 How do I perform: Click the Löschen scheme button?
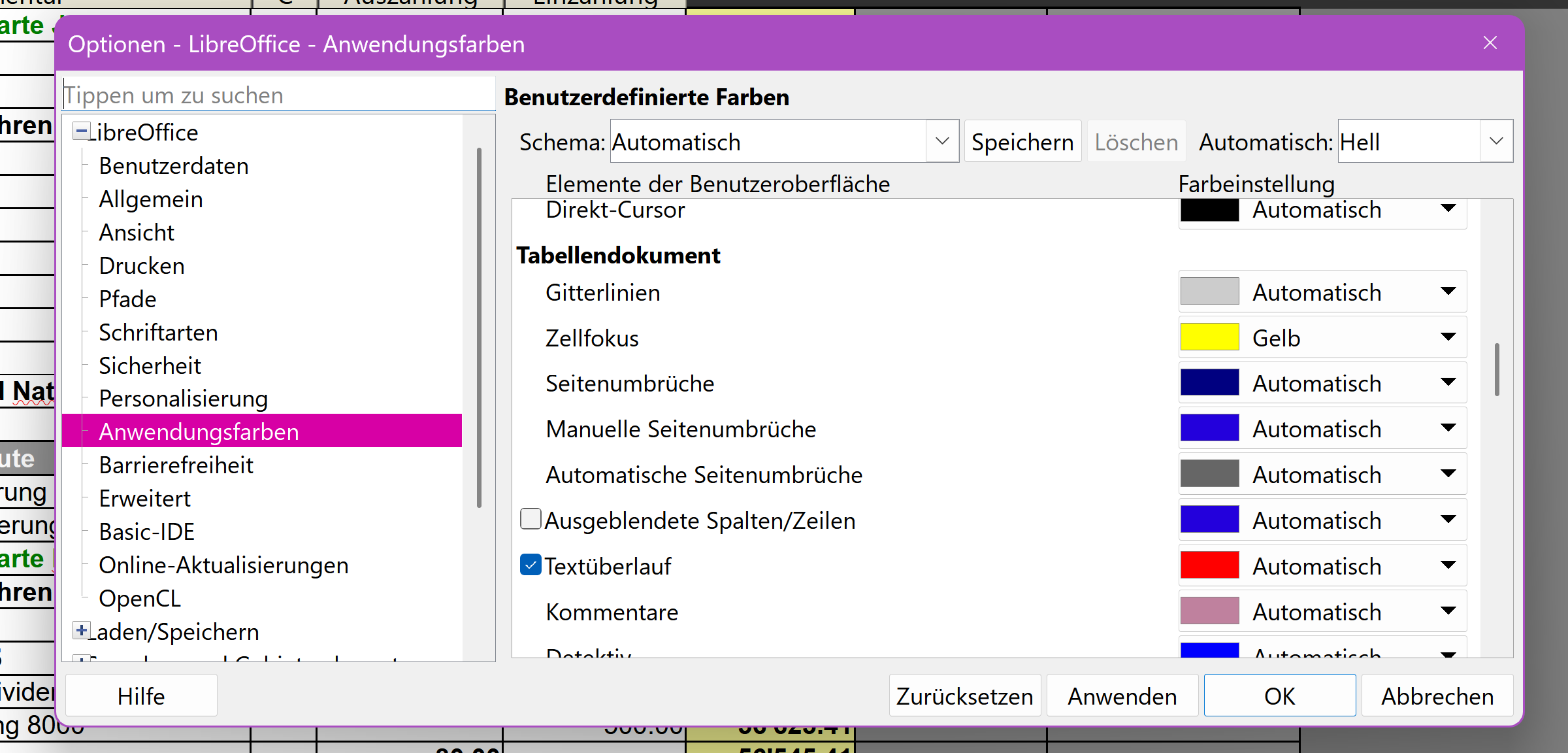(x=1136, y=142)
